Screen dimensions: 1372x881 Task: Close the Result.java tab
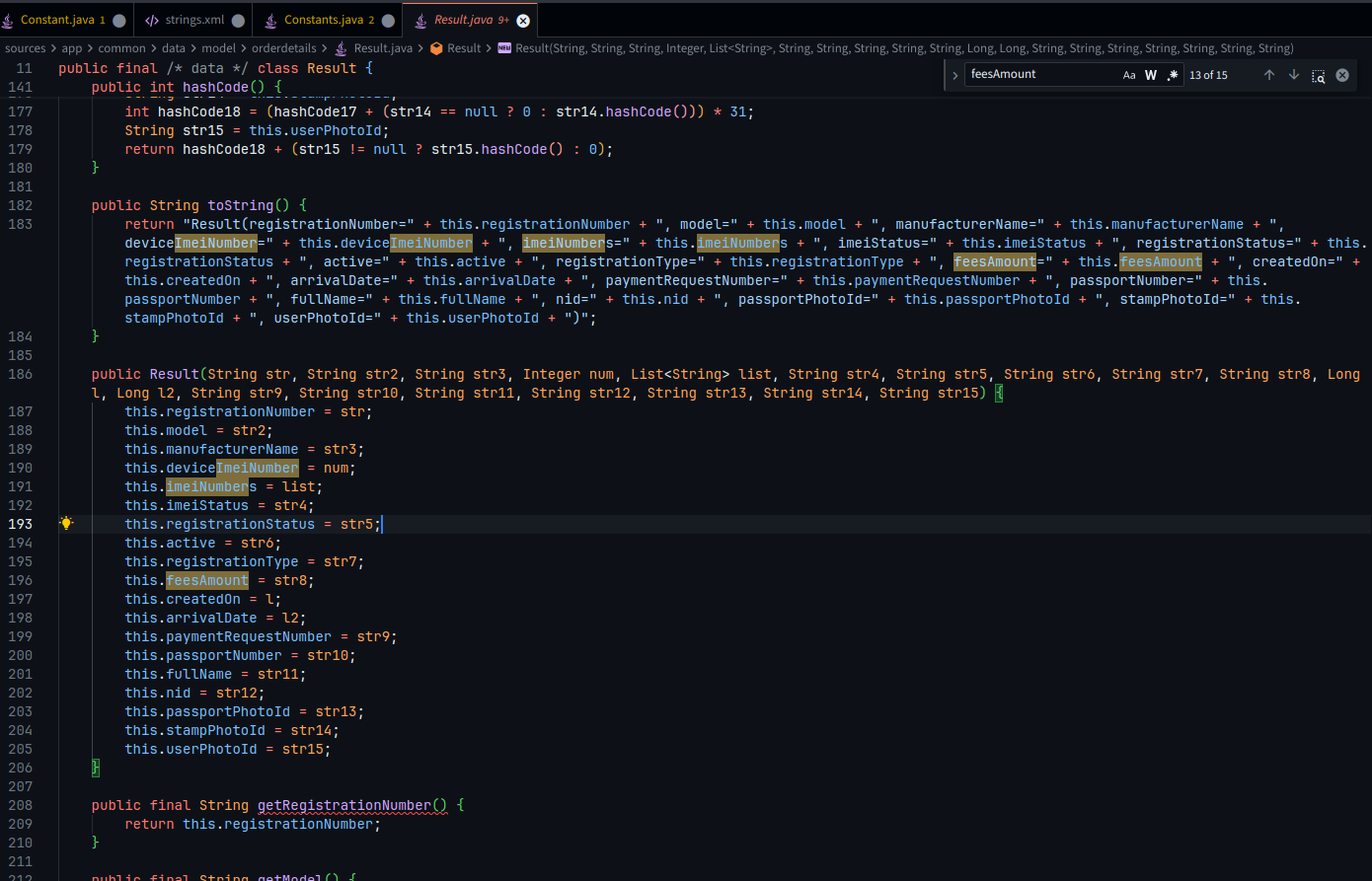[523, 20]
